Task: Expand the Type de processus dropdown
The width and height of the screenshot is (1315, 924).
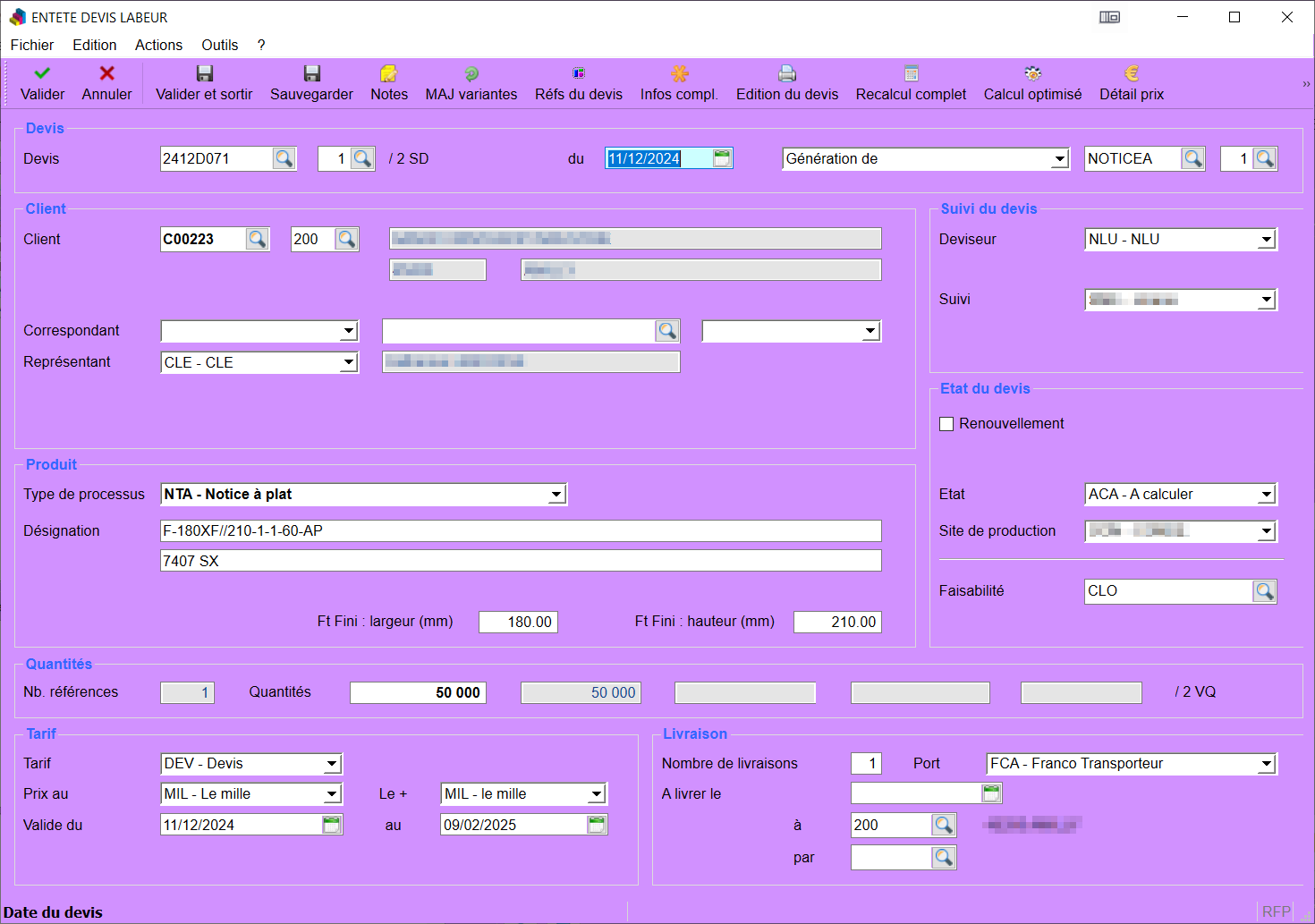Action: (x=556, y=495)
